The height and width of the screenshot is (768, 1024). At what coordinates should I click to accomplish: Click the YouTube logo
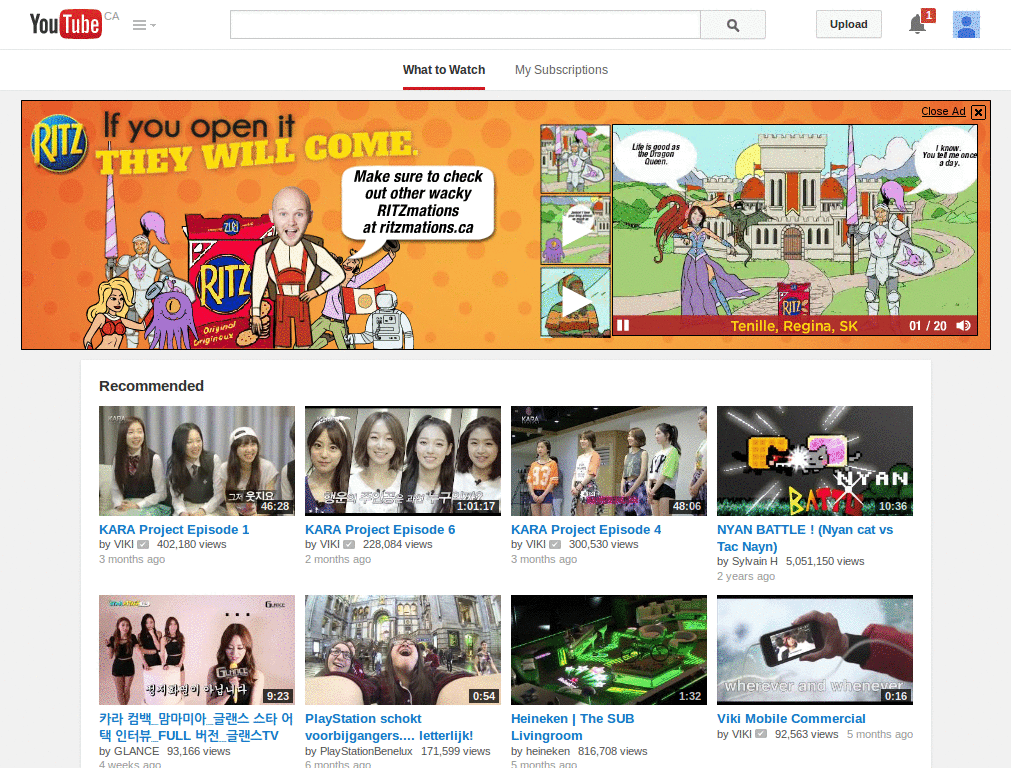[x=65, y=24]
